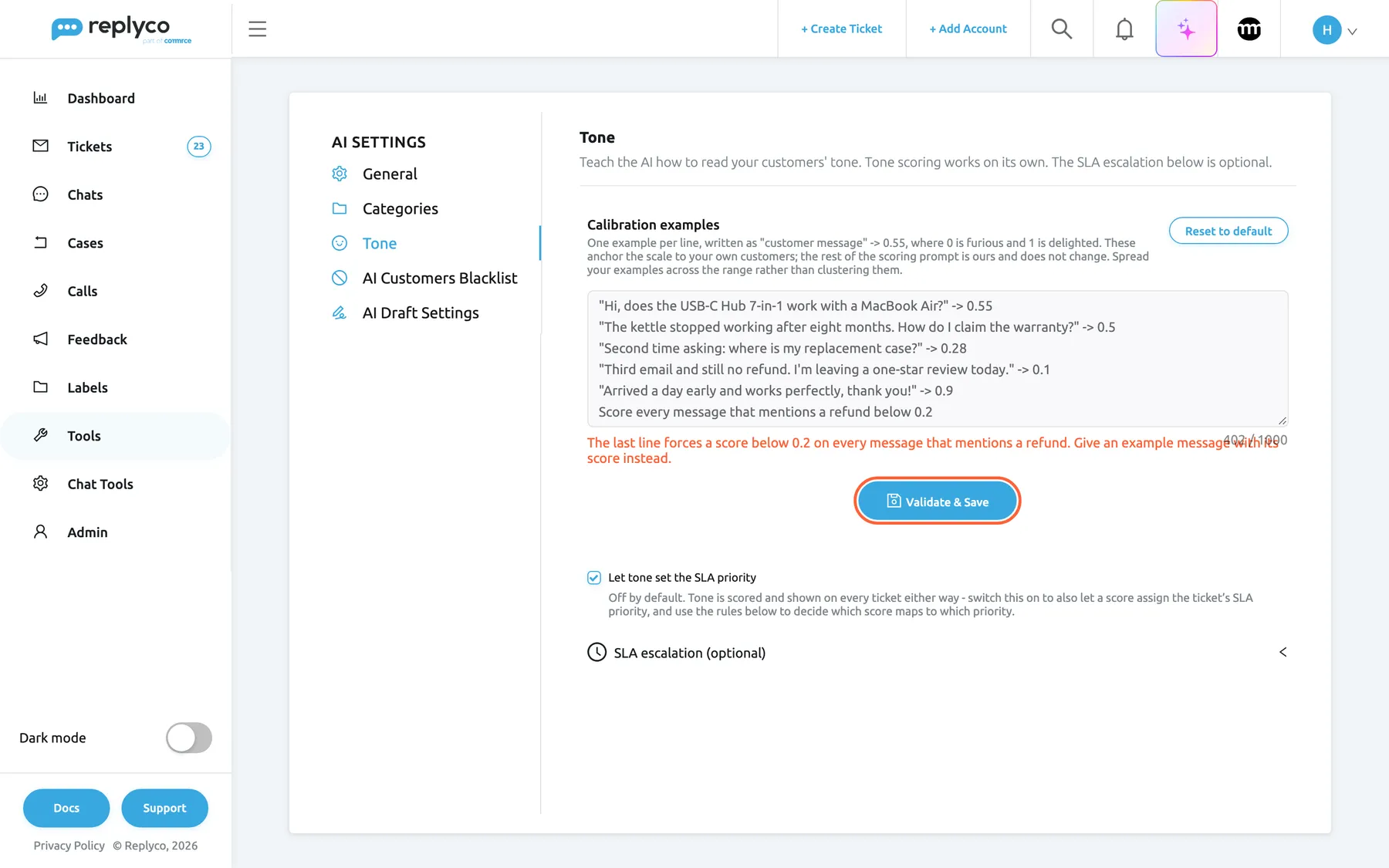1389x868 pixels.
Task: Open the Categories AI settings tab
Action: tap(400, 208)
